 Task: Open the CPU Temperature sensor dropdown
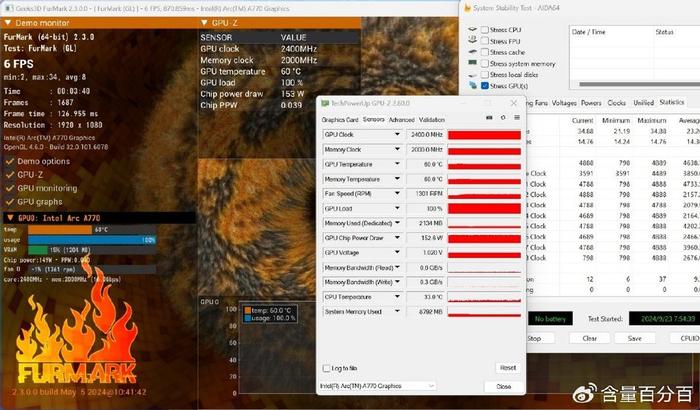point(397,297)
